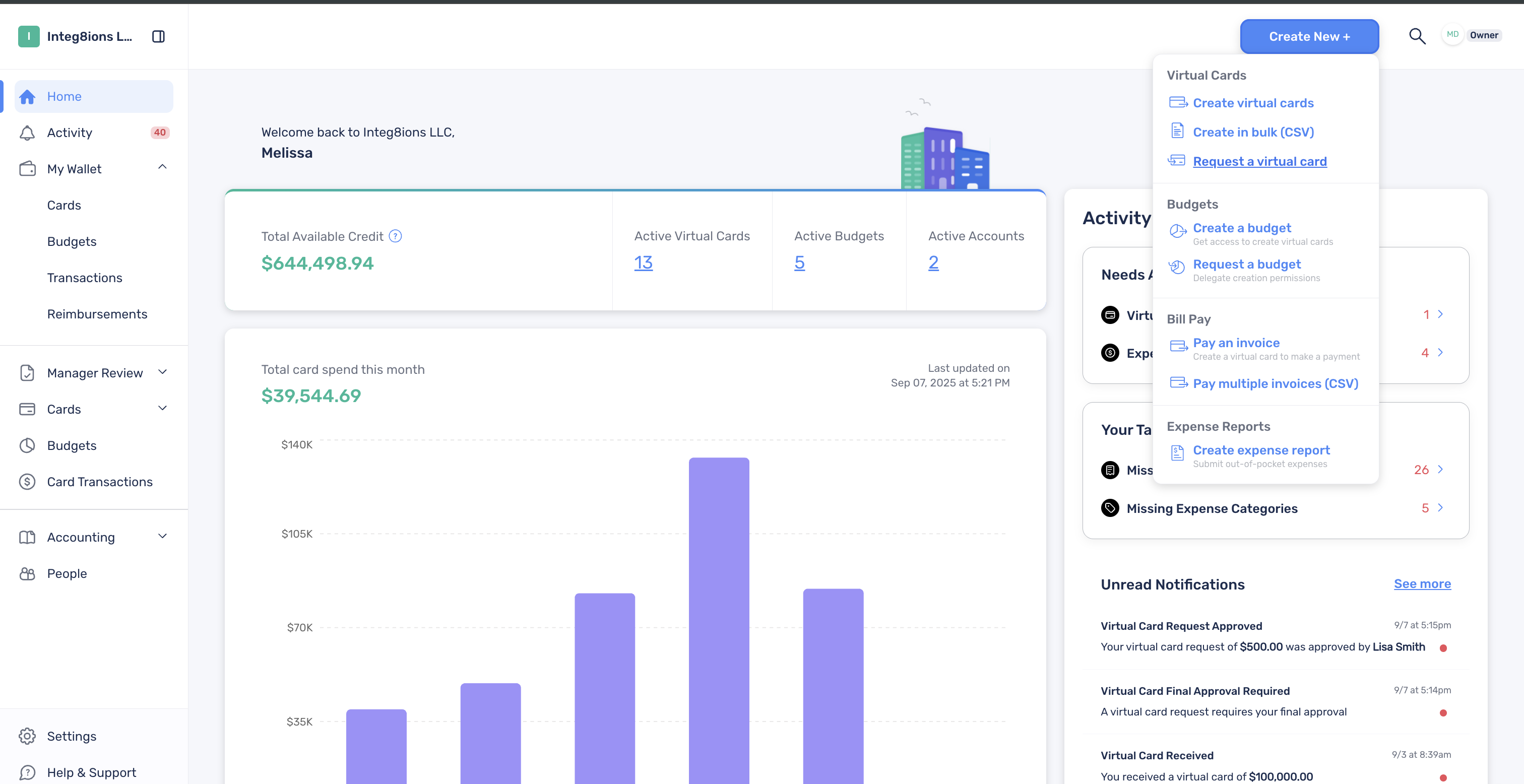Click the tallest bar in spend chart
Screen dimensions: 1524x784
pos(719,620)
